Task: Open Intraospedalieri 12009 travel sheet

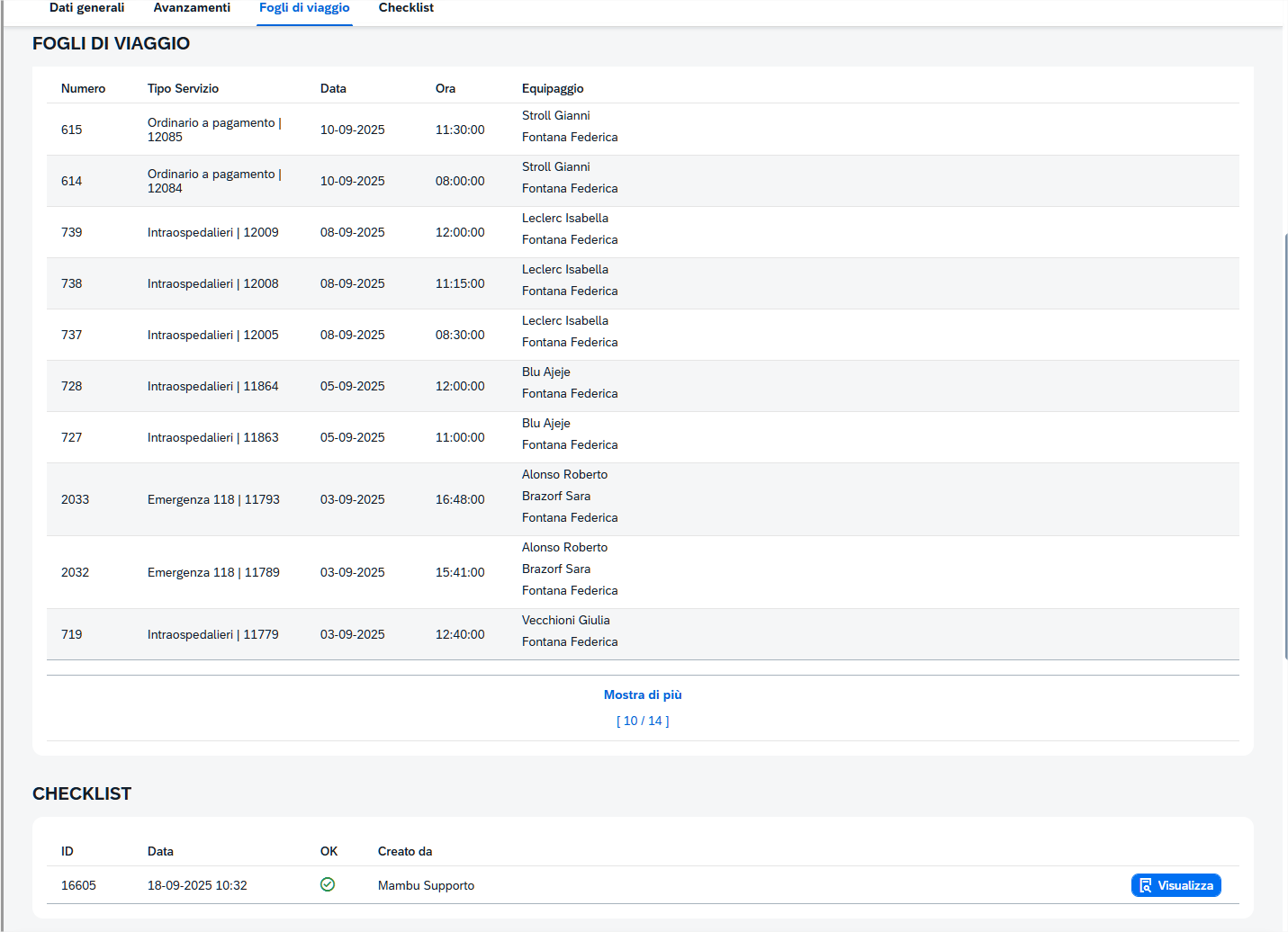Action: [x=213, y=232]
